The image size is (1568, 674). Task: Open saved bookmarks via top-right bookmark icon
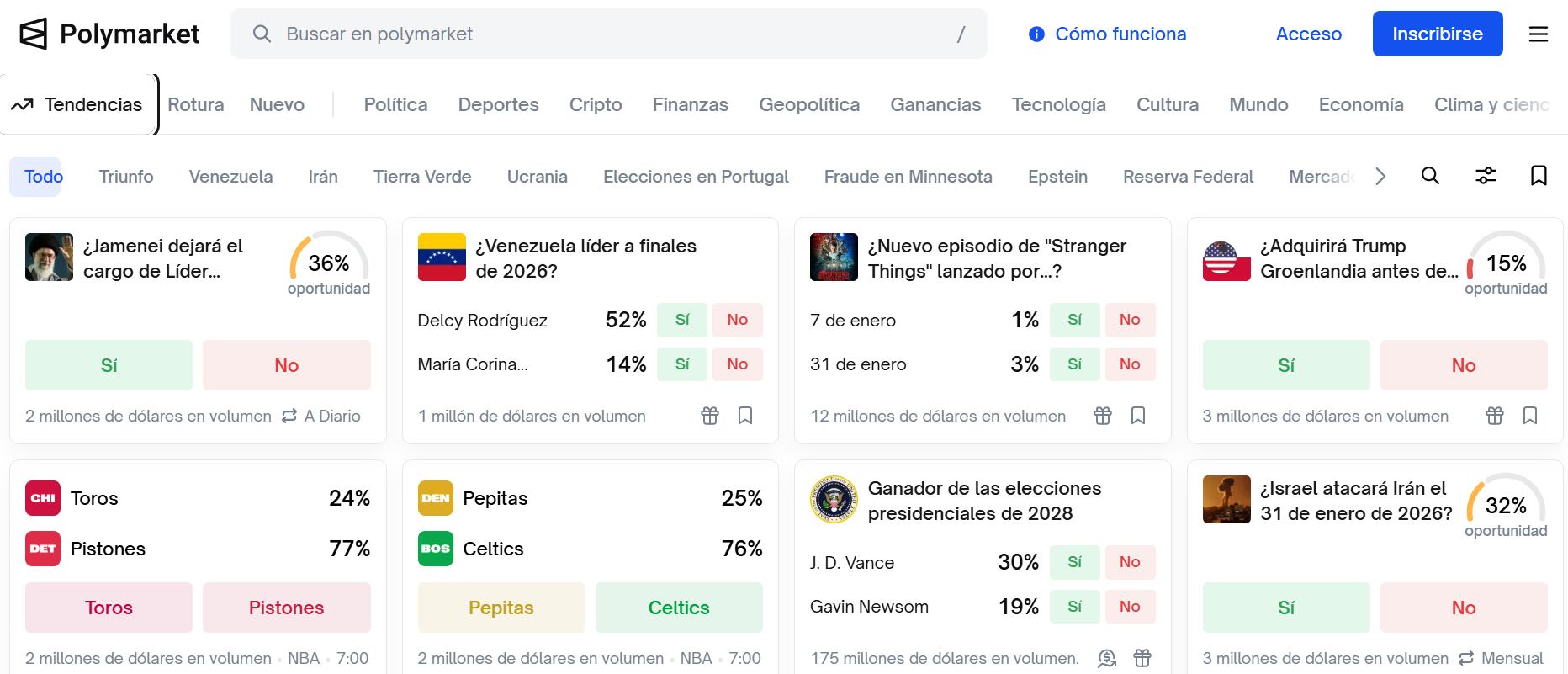[x=1539, y=177]
